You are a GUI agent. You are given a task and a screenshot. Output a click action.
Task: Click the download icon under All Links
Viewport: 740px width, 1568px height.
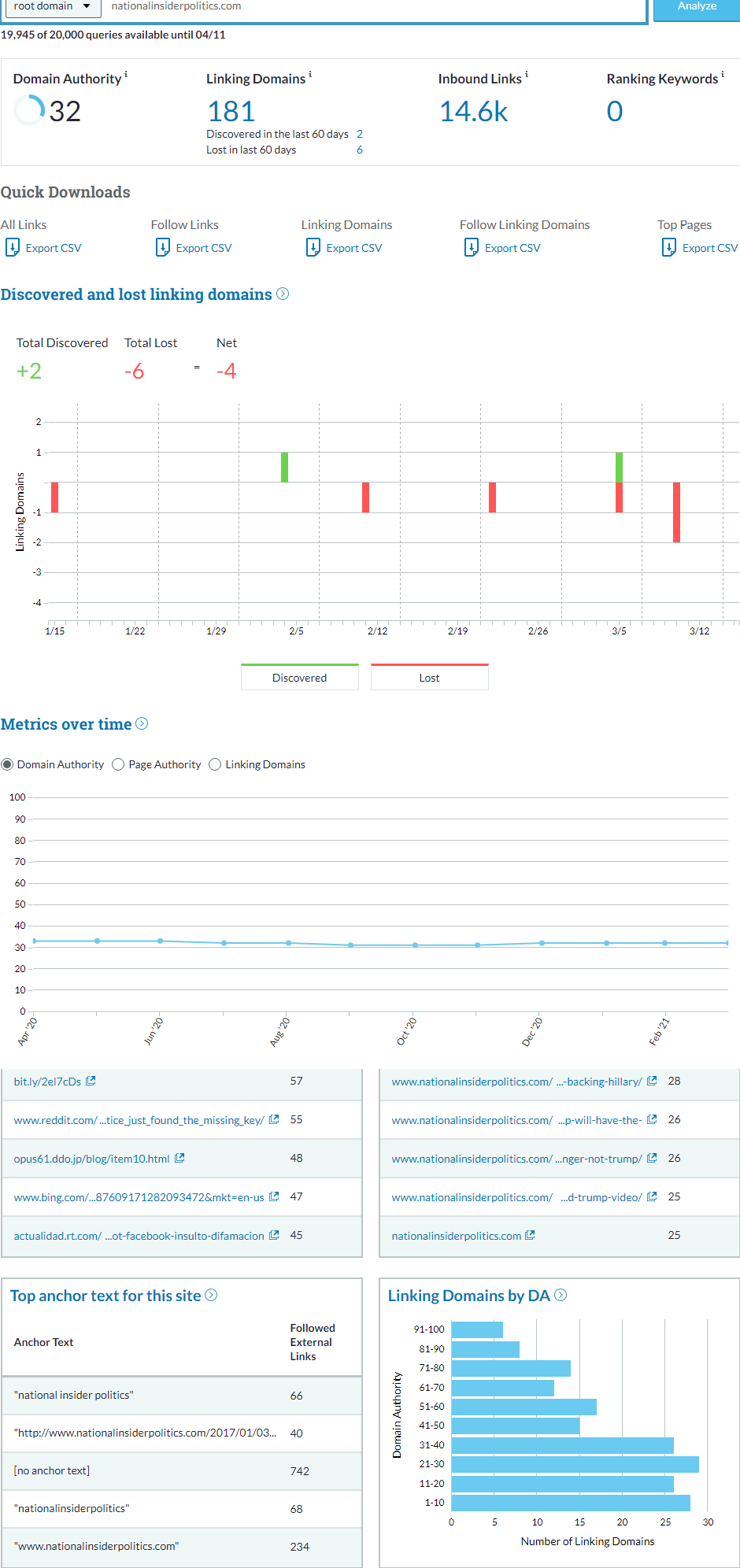[x=13, y=248]
